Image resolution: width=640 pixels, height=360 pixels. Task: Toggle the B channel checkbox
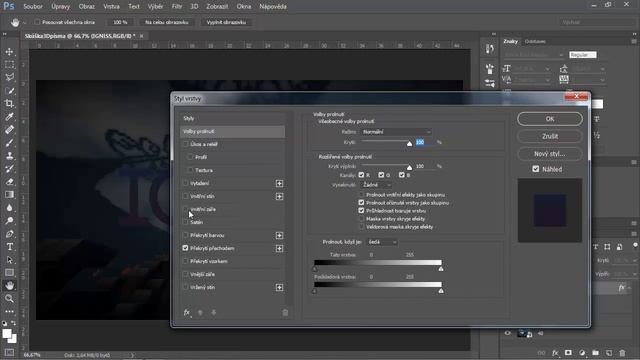[402, 175]
